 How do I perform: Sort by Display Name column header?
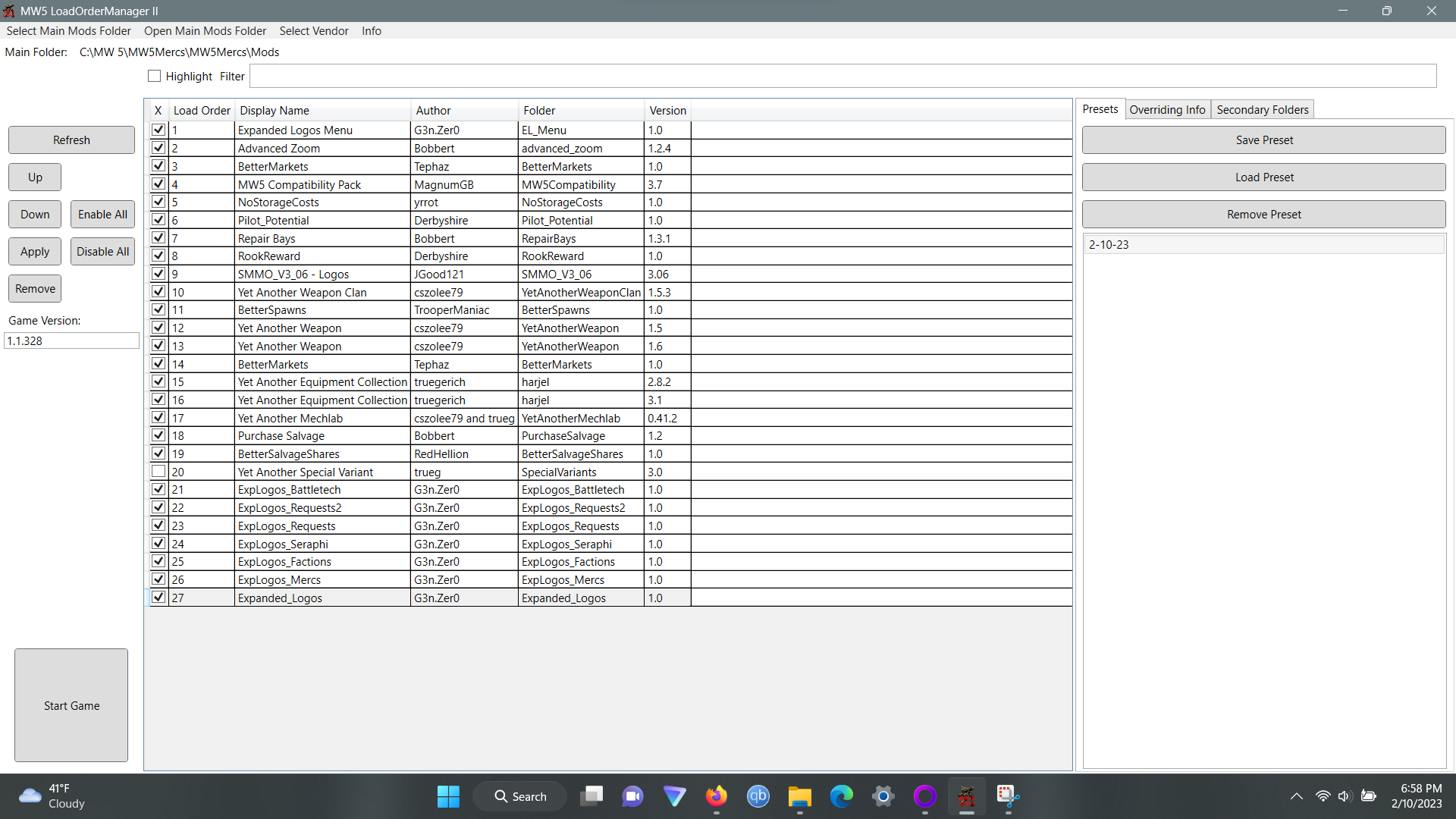[322, 111]
